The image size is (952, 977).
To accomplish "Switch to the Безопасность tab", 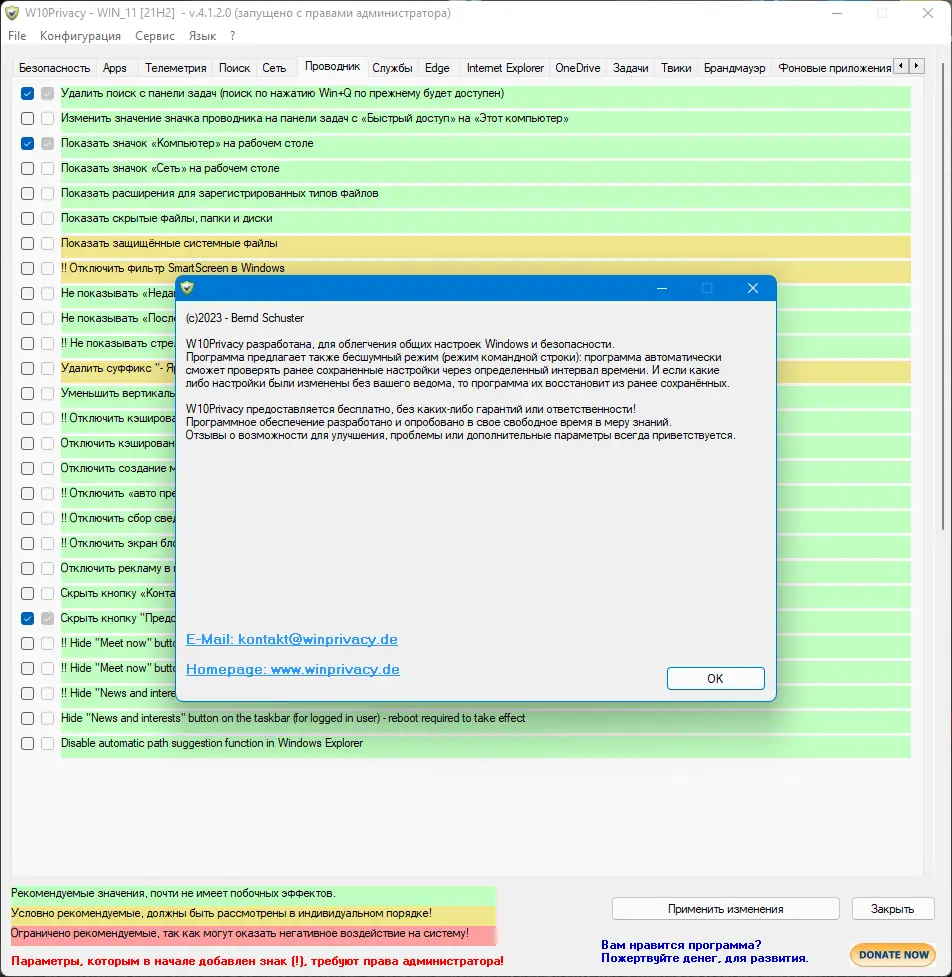I will (54, 68).
